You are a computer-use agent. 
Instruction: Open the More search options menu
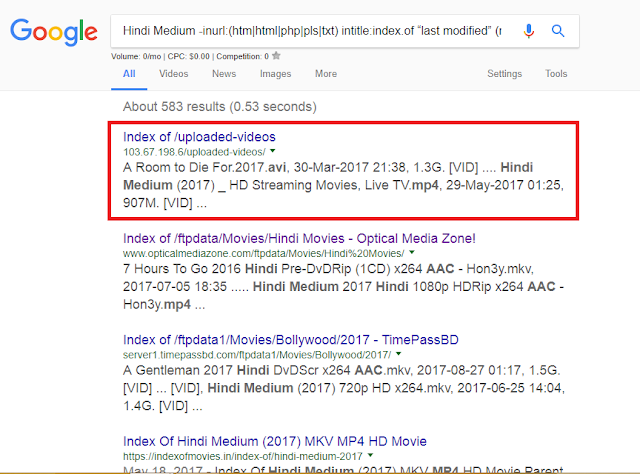click(326, 74)
